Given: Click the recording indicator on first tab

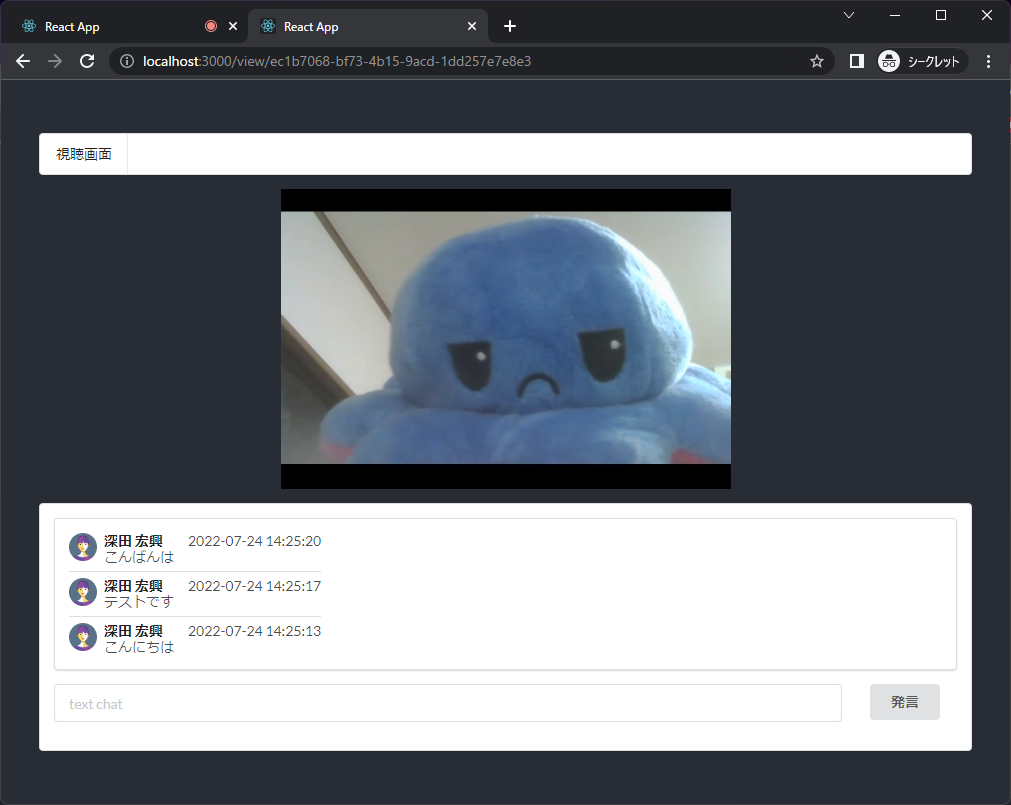Looking at the screenshot, I should (211, 26).
